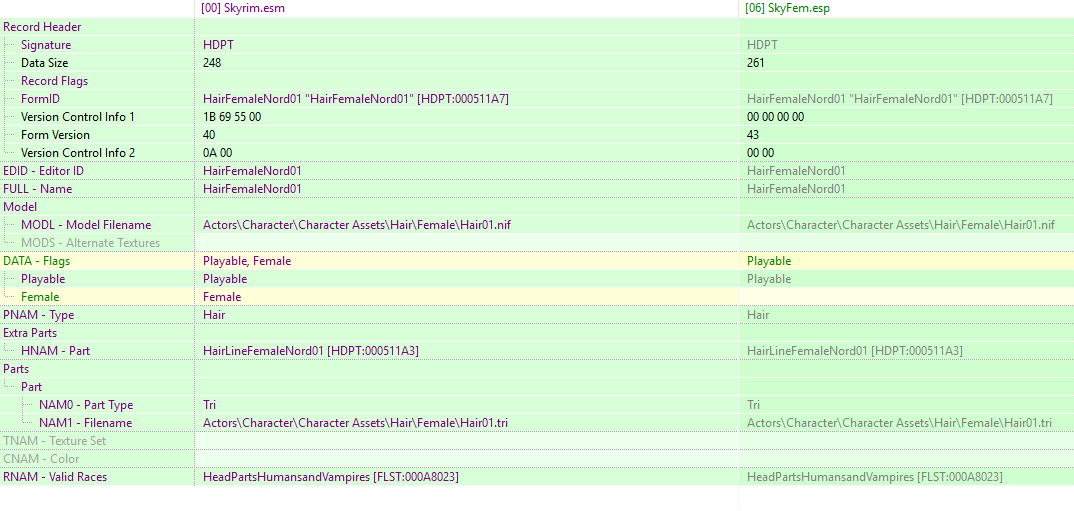Select the NAM0 - Part Type row

point(537,404)
